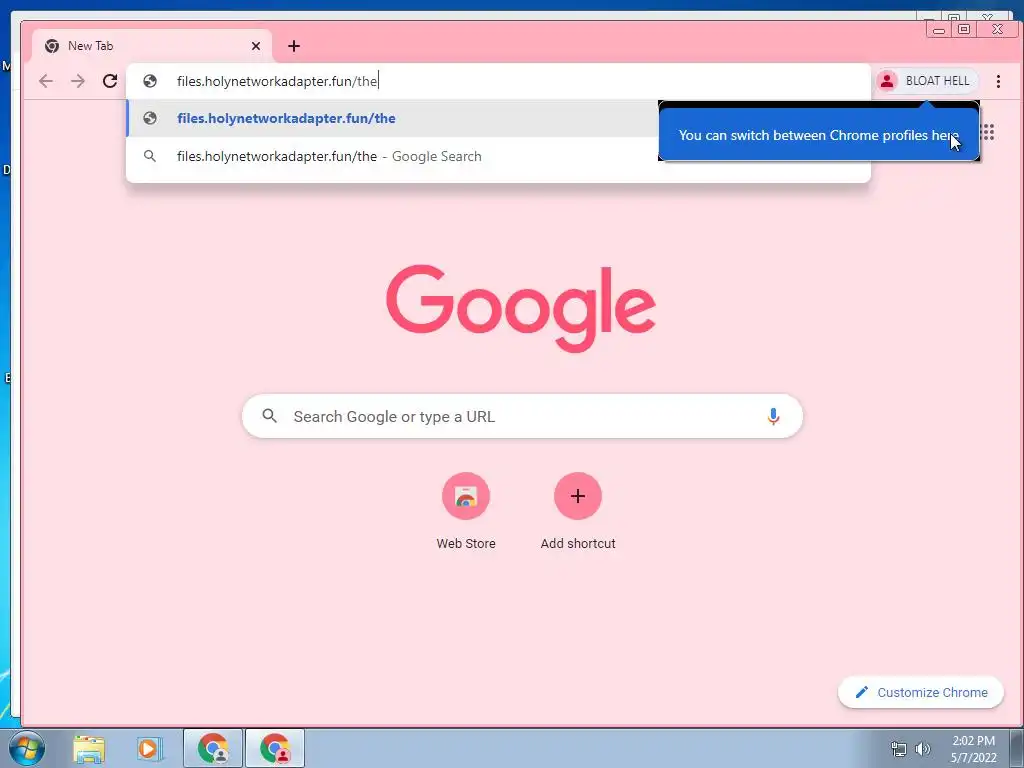Image resolution: width=1024 pixels, height=768 pixels.
Task: Click the back navigation arrow
Action: (x=46, y=81)
